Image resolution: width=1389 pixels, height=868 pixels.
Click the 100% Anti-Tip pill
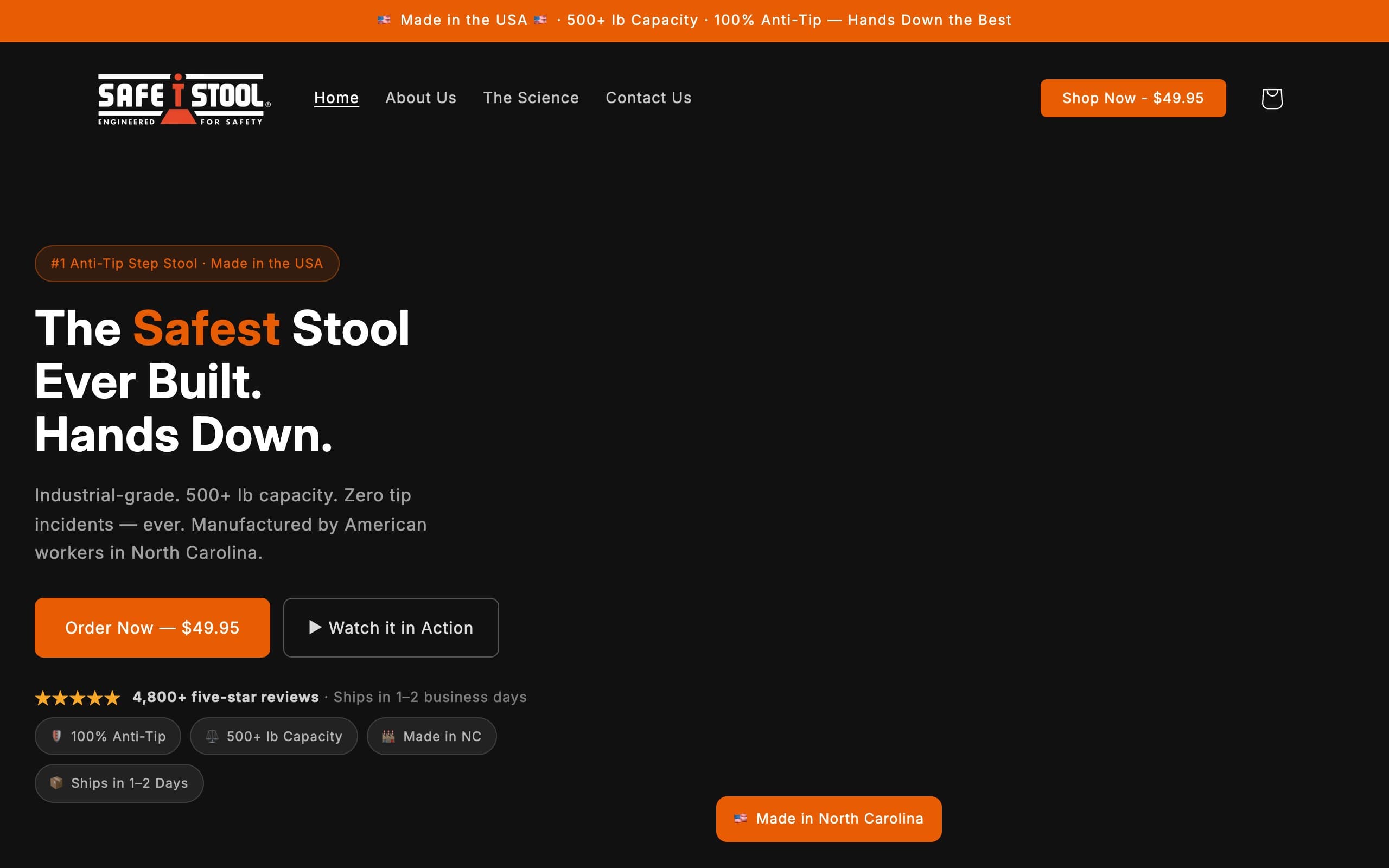coord(108,736)
